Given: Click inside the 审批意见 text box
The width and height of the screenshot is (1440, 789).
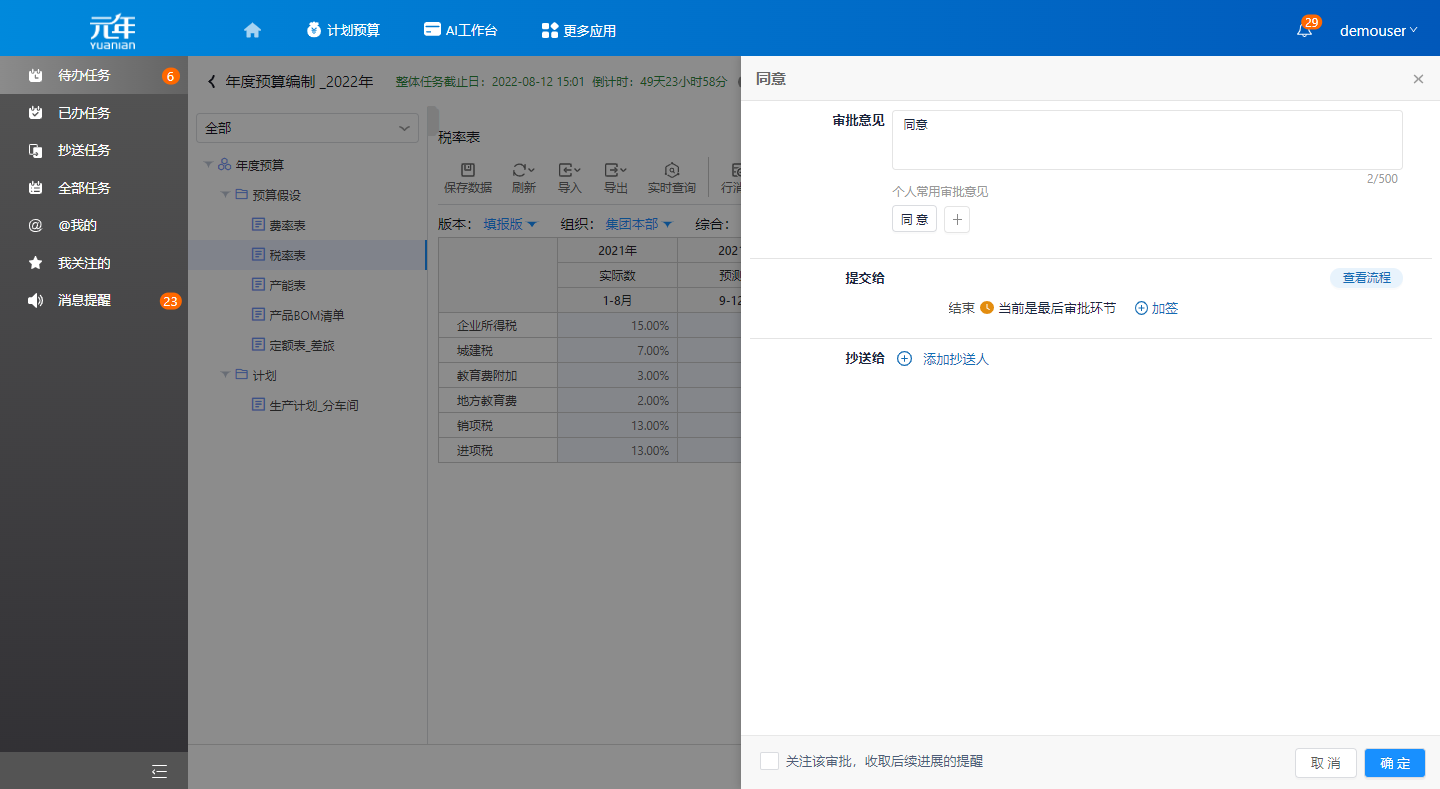Looking at the screenshot, I should tap(1146, 140).
